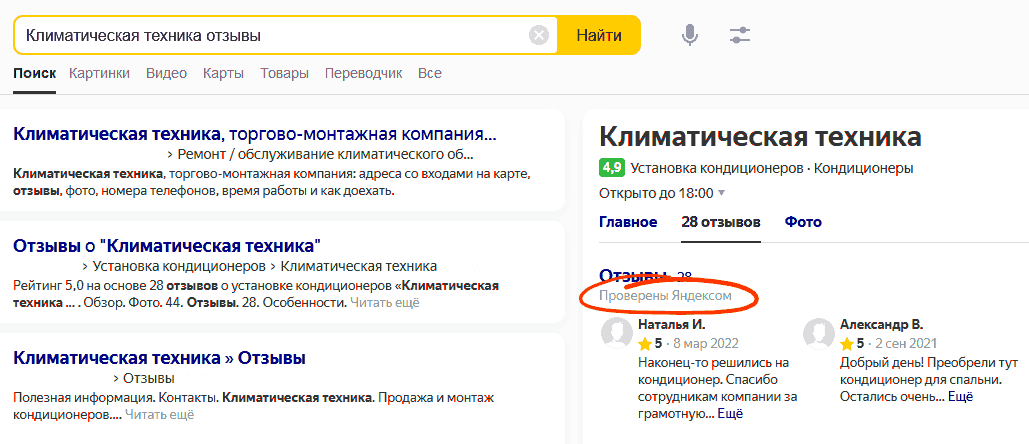Click reviewer name Александр В.
1029x444 pixels.
click(881, 324)
